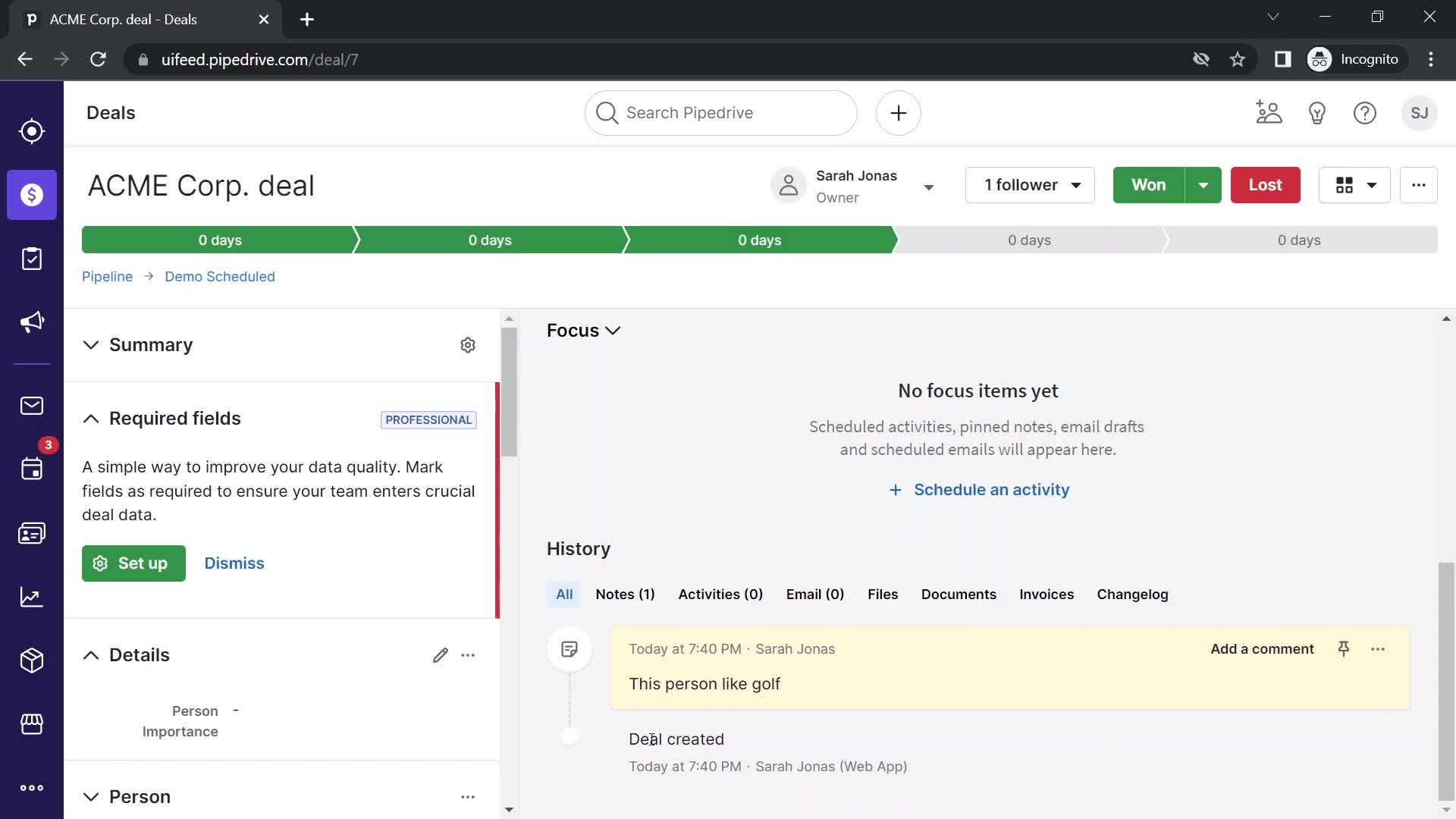This screenshot has width=1456, height=819.
Task: Open Sales Assistant lightbulb icon
Action: pyautogui.click(x=1317, y=113)
